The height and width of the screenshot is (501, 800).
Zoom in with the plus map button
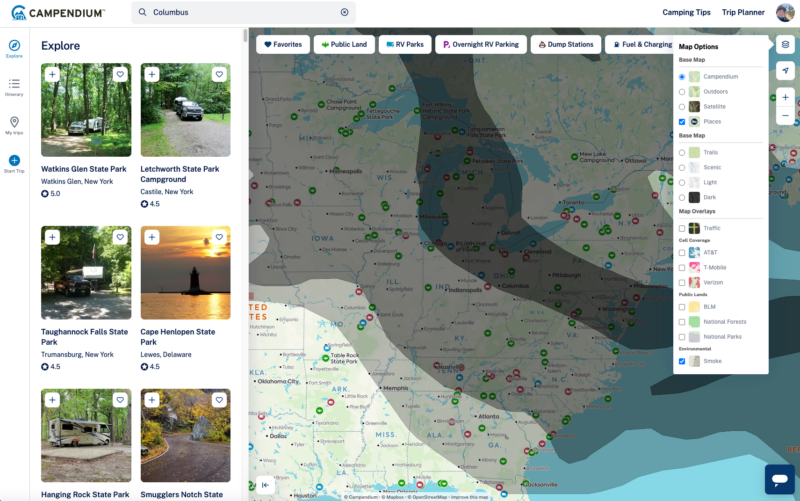[785, 97]
